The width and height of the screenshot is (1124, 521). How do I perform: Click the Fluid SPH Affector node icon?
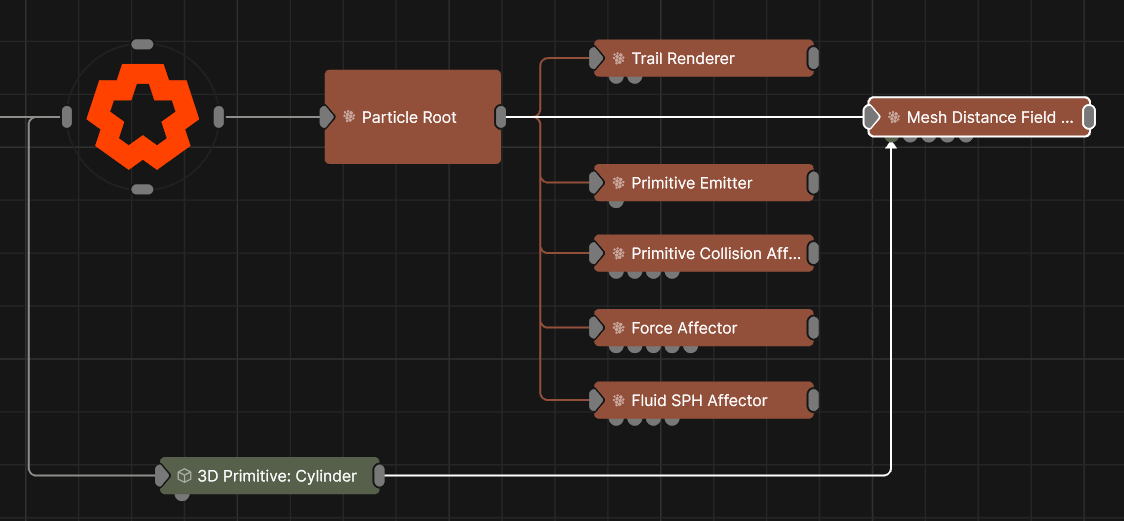tap(619, 401)
